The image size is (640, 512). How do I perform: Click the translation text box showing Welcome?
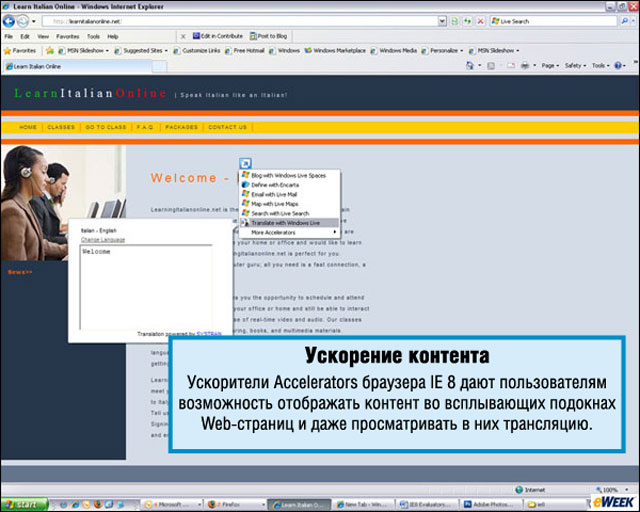(x=146, y=287)
